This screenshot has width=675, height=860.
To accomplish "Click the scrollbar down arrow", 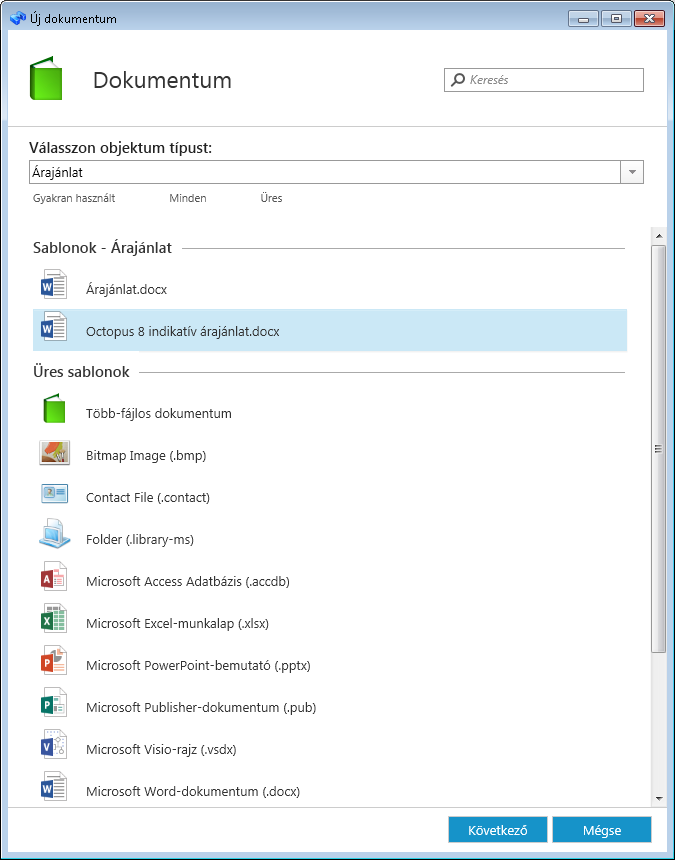I will click(x=659, y=799).
